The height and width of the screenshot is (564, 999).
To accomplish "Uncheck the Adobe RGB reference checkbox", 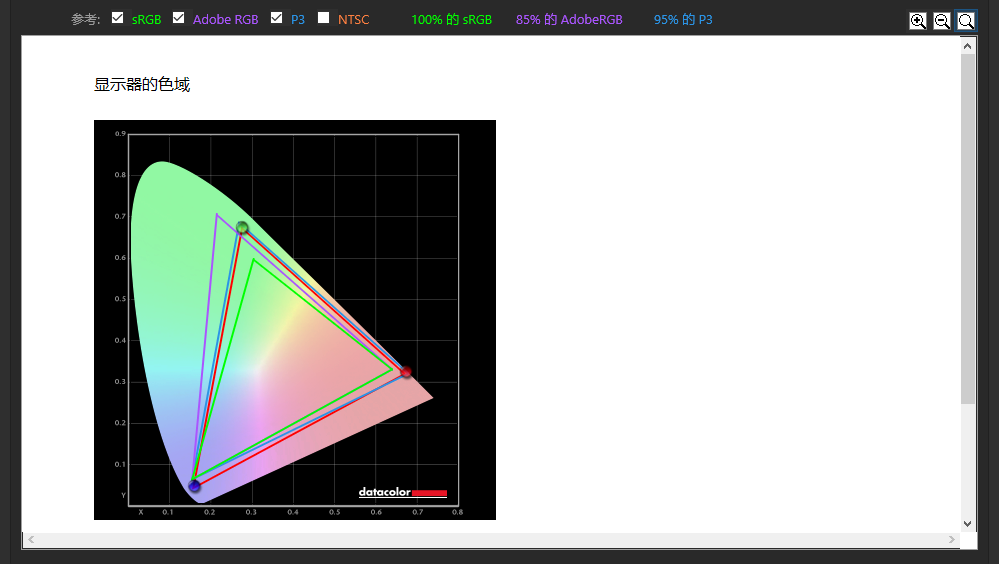I will (x=178, y=18).
